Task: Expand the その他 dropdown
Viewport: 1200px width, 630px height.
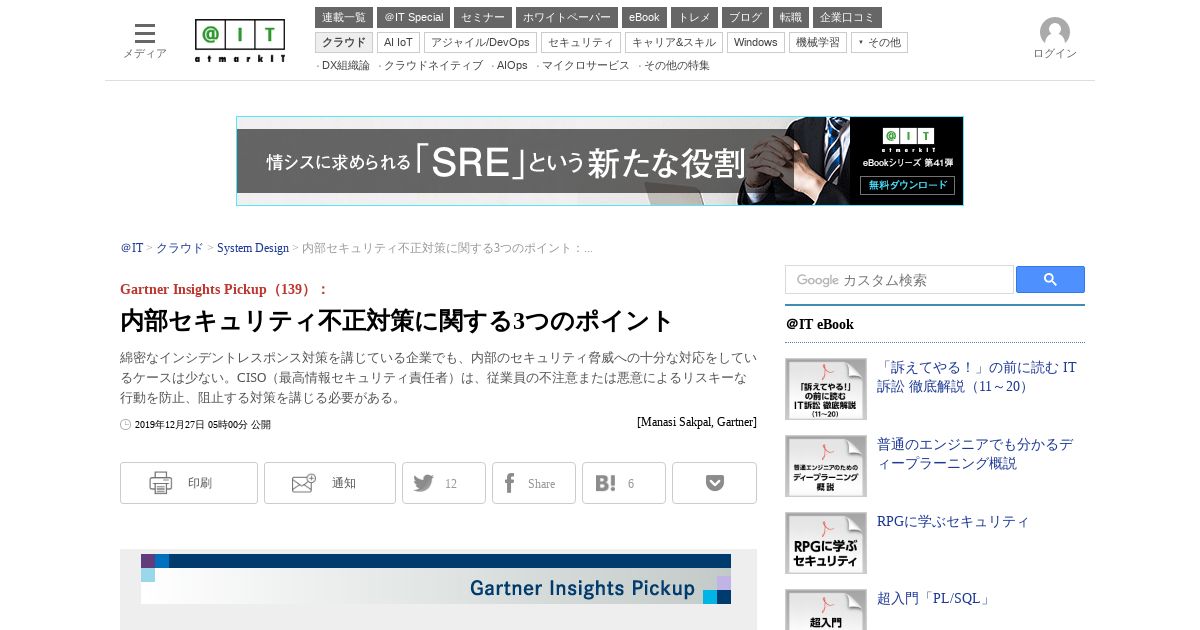Action: pyautogui.click(x=879, y=42)
